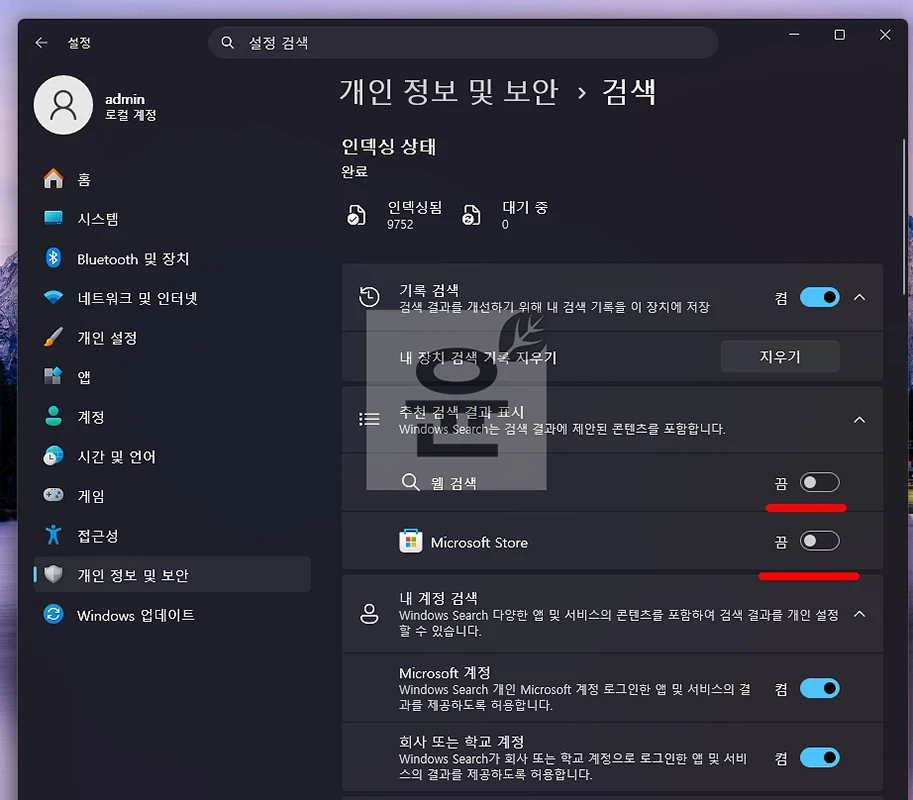Click the 웹 검색 magnifier icon
Viewport: 913px width, 800px height.
click(x=411, y=482)
